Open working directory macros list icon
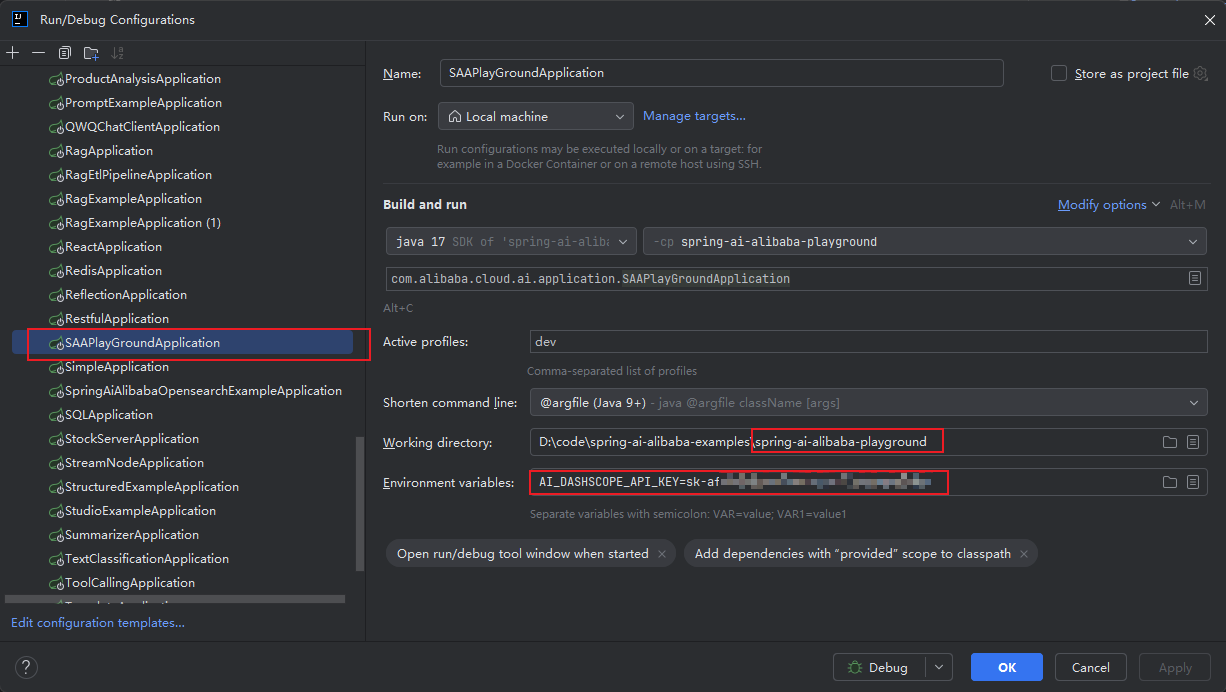Screen dimensions: 1226x692 pos(1193,442)
